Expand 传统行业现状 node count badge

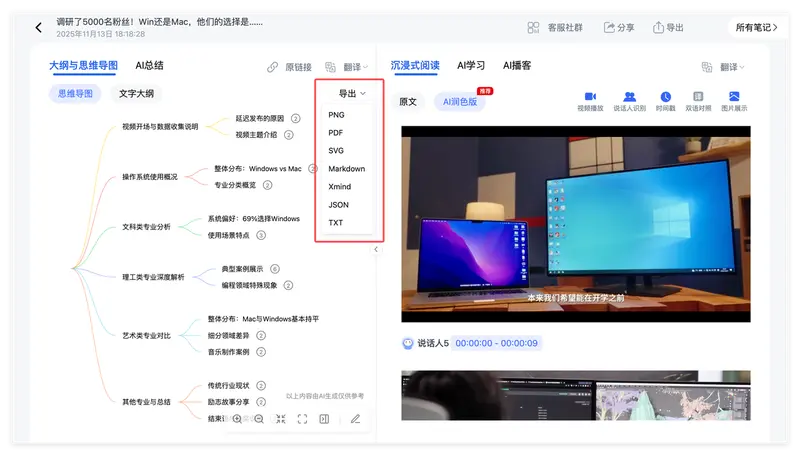click(261, 385)
